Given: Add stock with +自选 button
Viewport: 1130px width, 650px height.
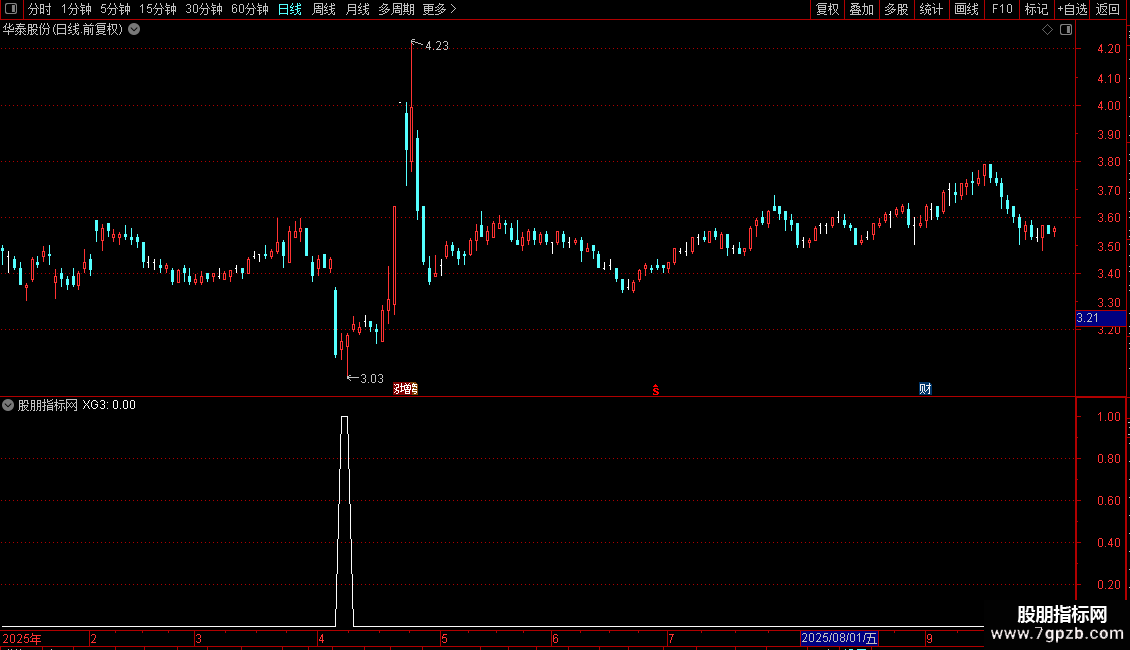Looking at the screenshot, I should (1072, 9).
